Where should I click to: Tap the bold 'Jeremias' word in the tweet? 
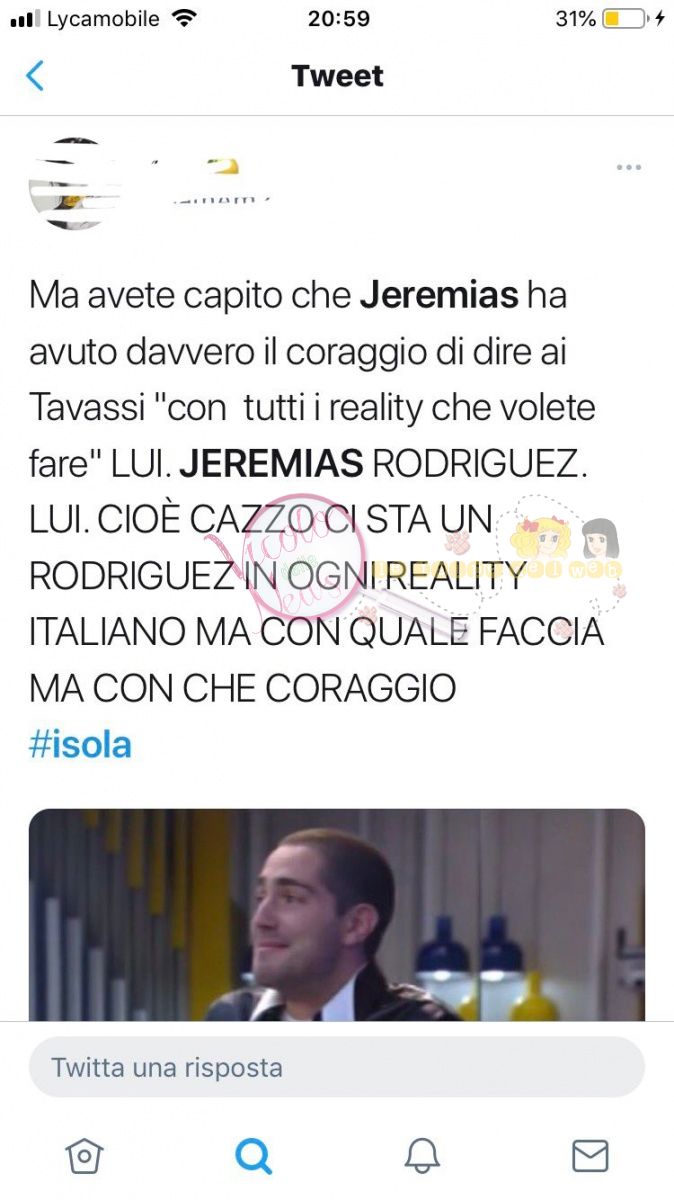439,295
